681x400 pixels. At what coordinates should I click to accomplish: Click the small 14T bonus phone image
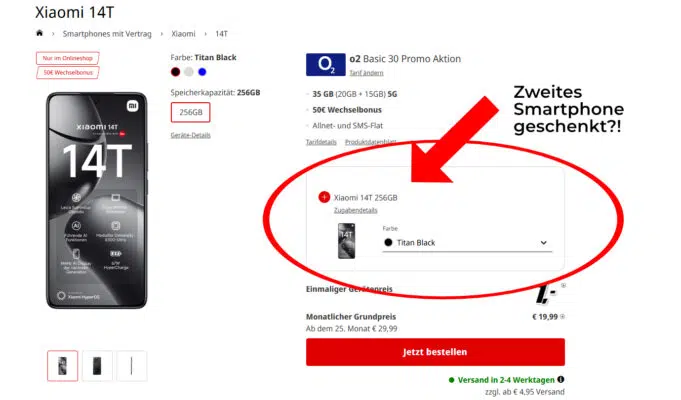pyautogui.click(x=346, y=241)
